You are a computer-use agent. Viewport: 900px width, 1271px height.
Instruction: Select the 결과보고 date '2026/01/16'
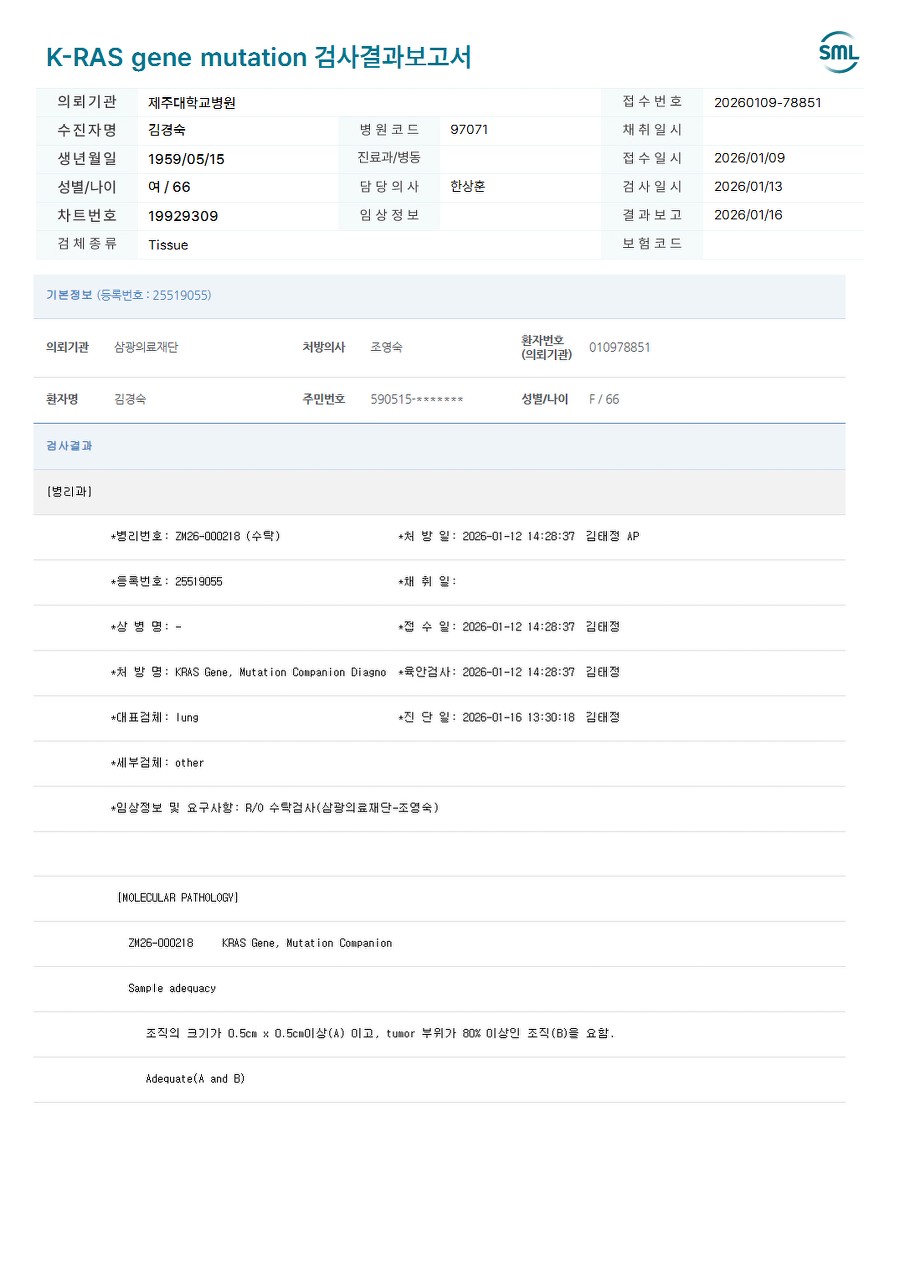[750, 215]
